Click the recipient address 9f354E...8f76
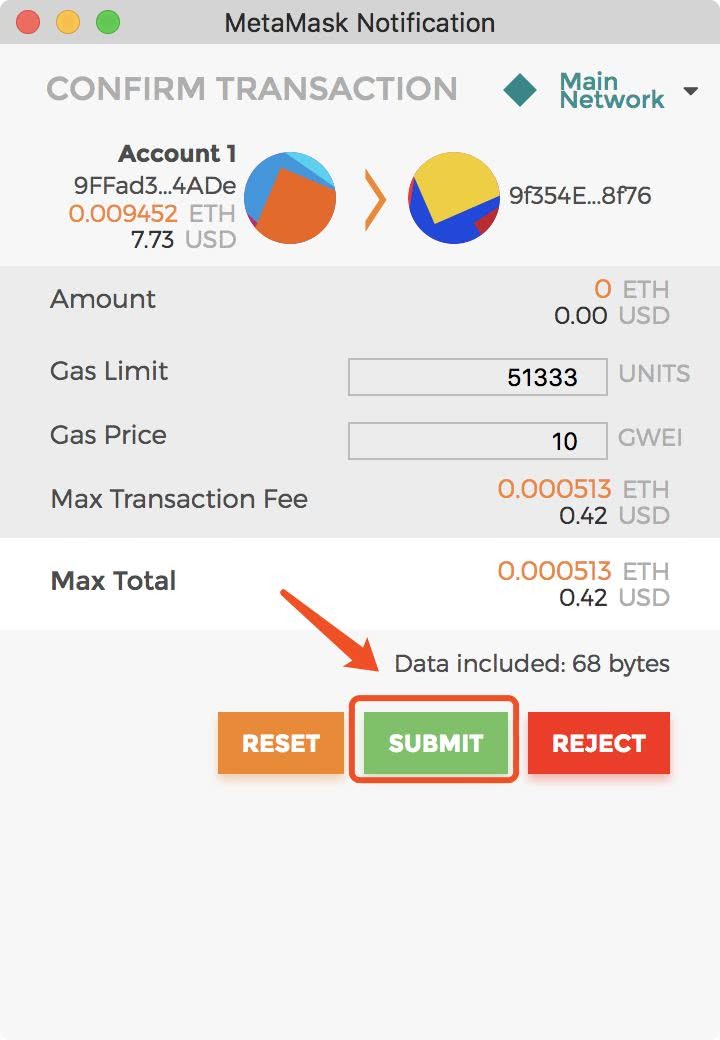The width and height of the screenshot is (720, 1040). click(x=580, y=196)
